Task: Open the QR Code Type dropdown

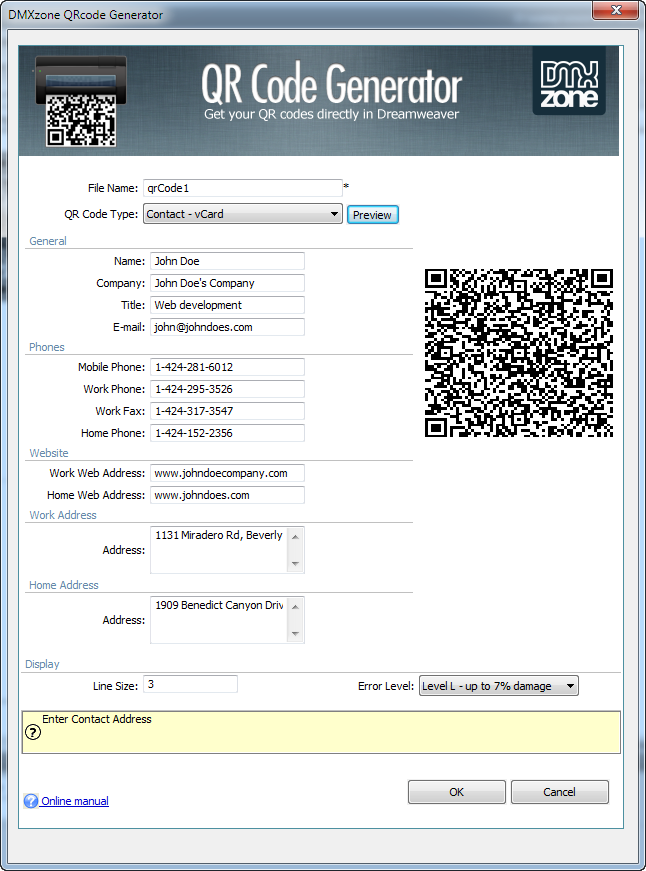Action: (243, 214)
